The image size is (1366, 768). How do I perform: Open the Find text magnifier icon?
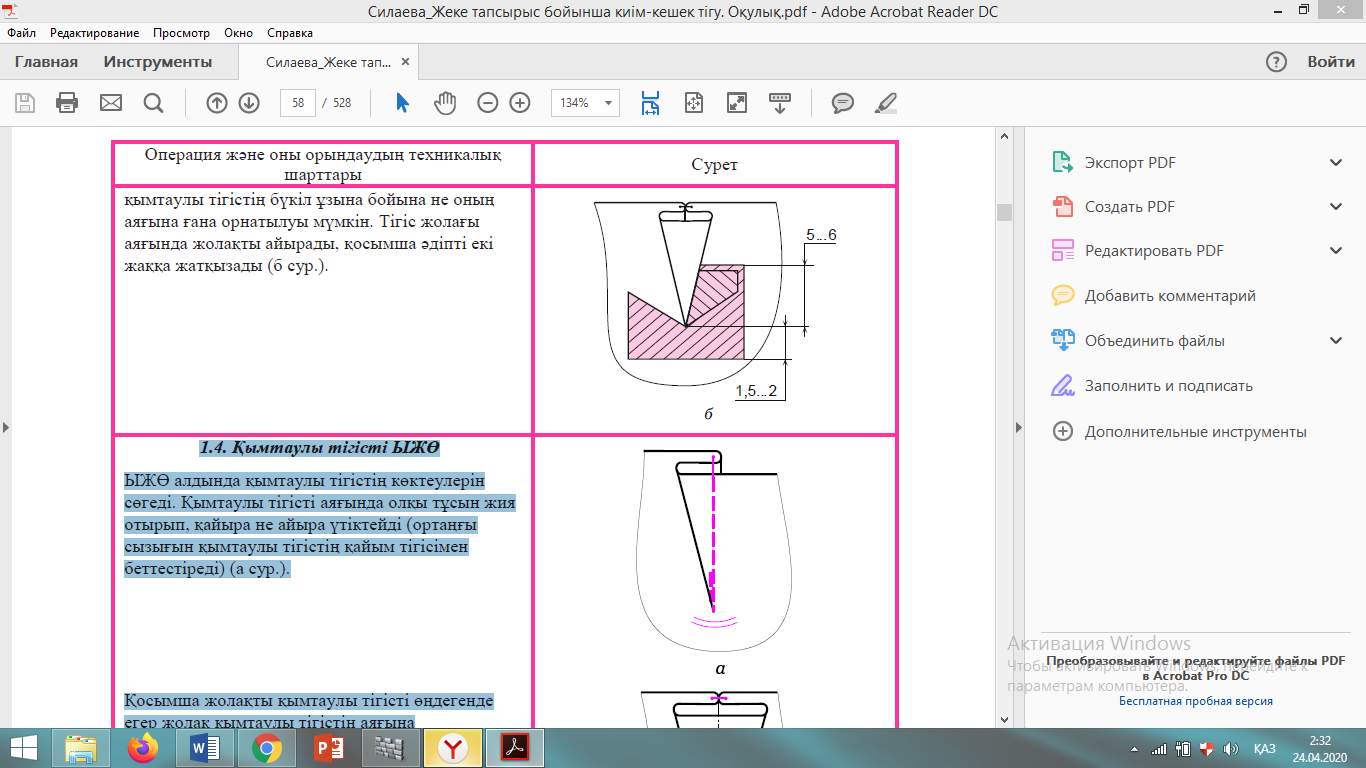[153, 102]
